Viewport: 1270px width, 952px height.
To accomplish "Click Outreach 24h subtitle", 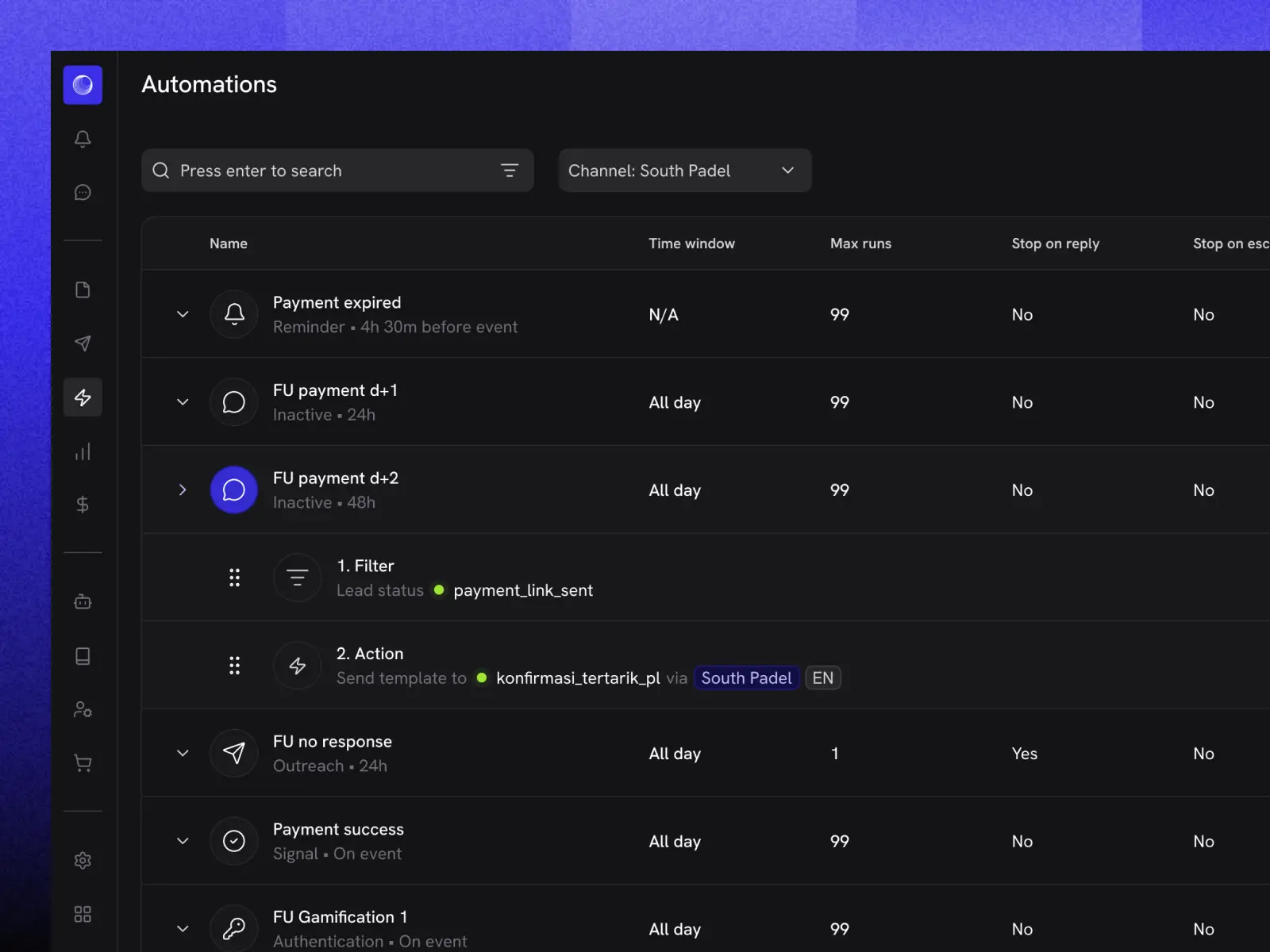I will (x=330, y=766).
